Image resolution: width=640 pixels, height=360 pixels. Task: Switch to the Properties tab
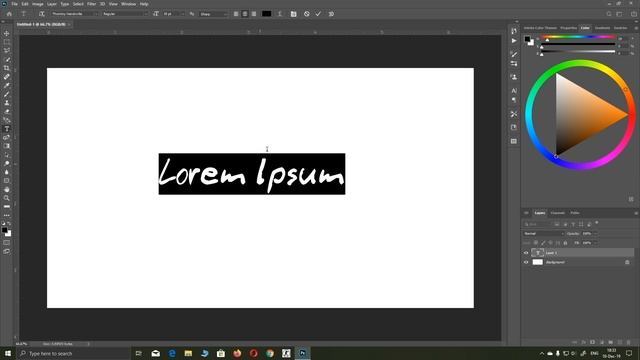(x=568, y=28)
